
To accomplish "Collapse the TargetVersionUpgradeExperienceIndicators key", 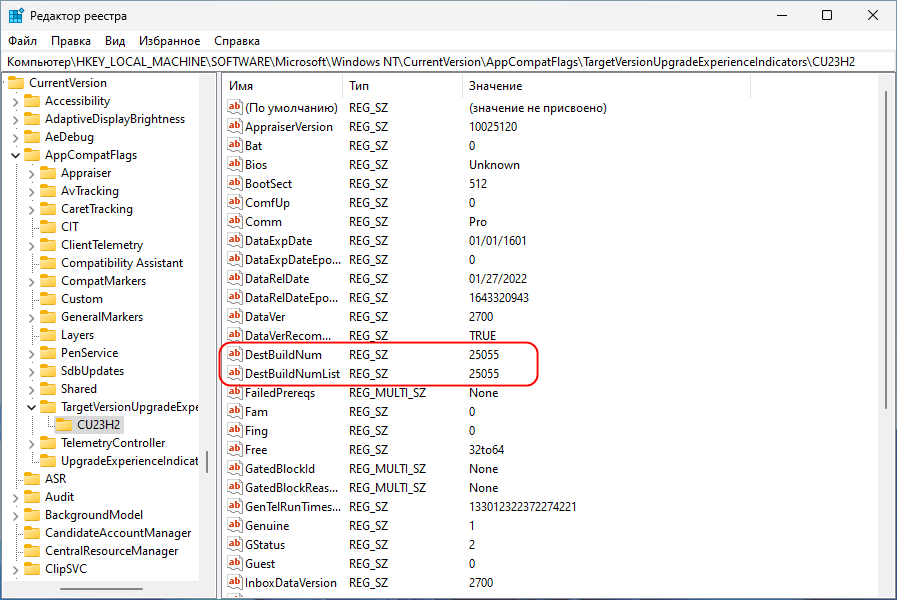I will pyautogui.click(x=31, y=407).
